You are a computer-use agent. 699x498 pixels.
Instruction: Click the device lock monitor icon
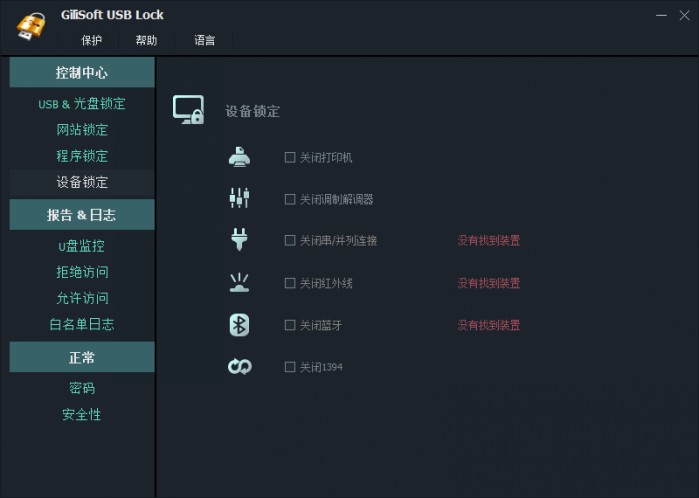click(x=189, y=110)
